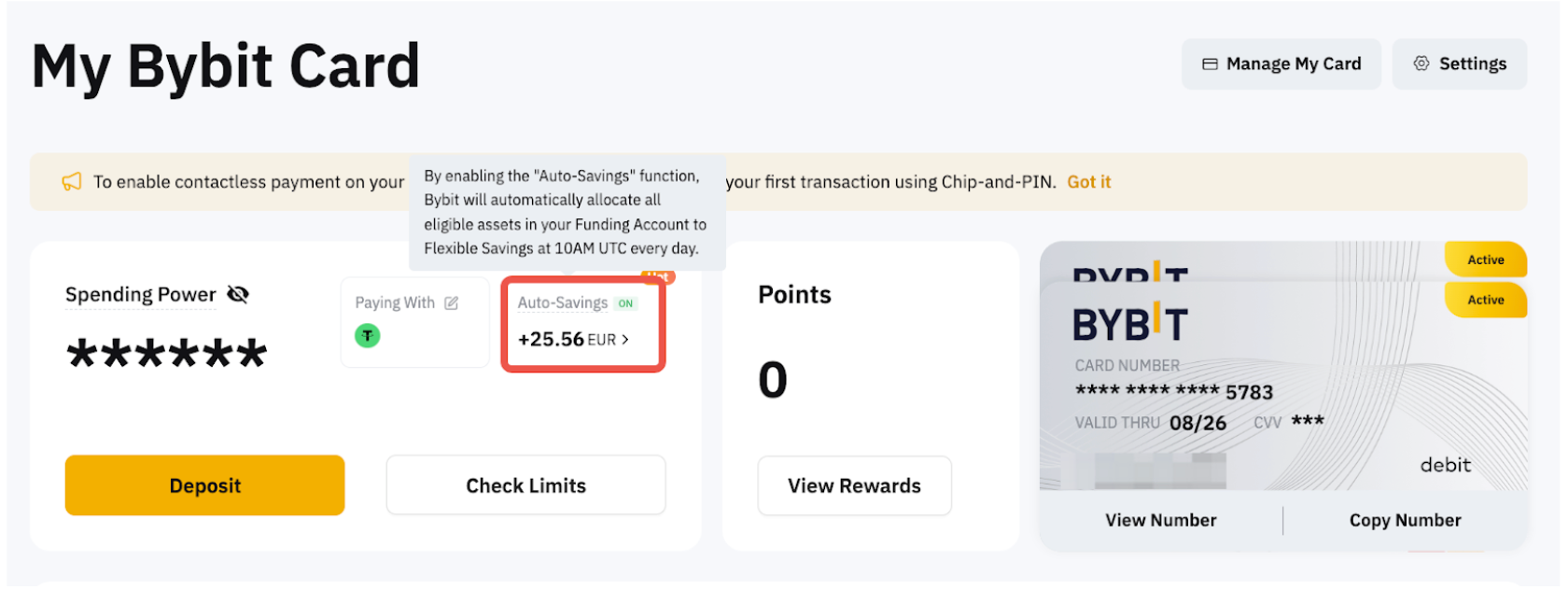The image size is (1568, 590).
Task: Click the View Rewards button
Action: tap(854, 485)
